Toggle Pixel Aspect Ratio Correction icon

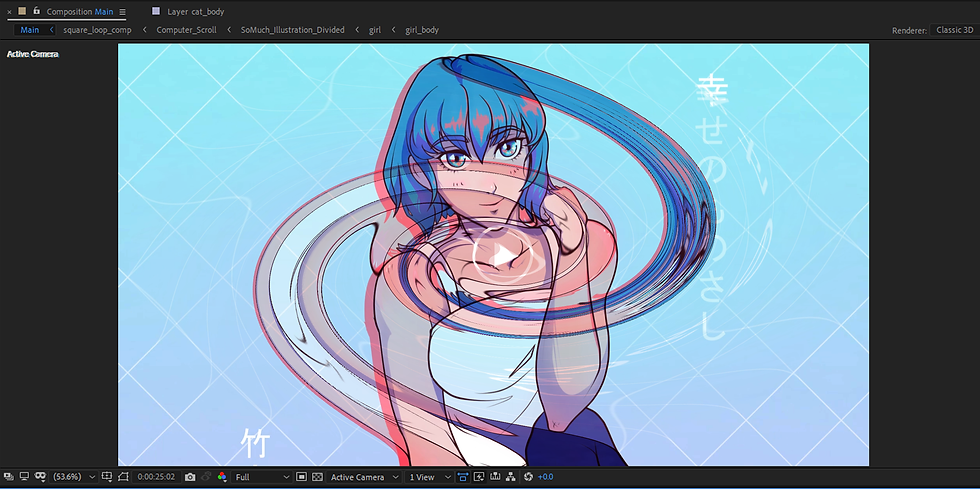click(x=463, y=477)
